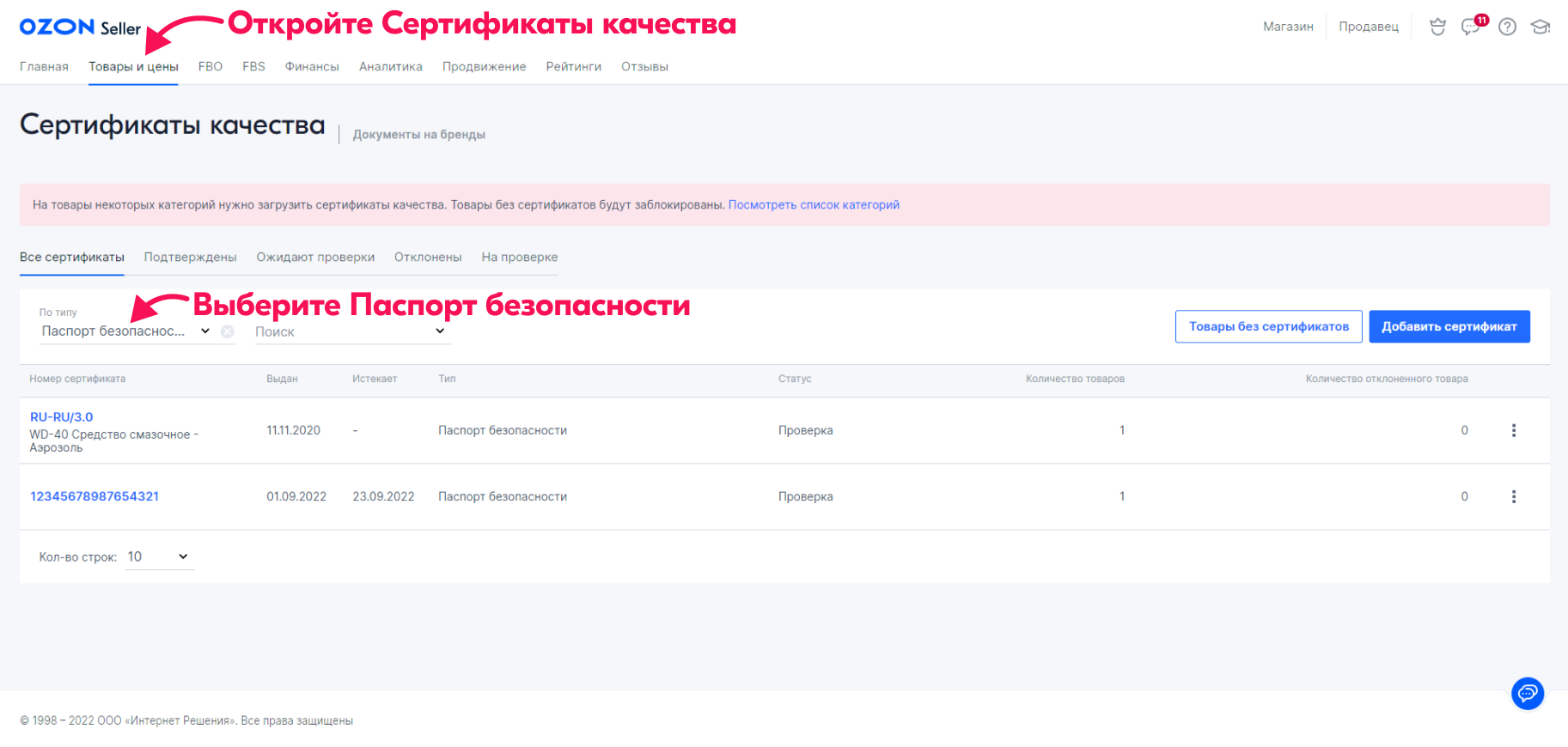This screenshot has height=747, width=1568.
Task: Change rows per page dropdown
Action: tap(159, 556)
